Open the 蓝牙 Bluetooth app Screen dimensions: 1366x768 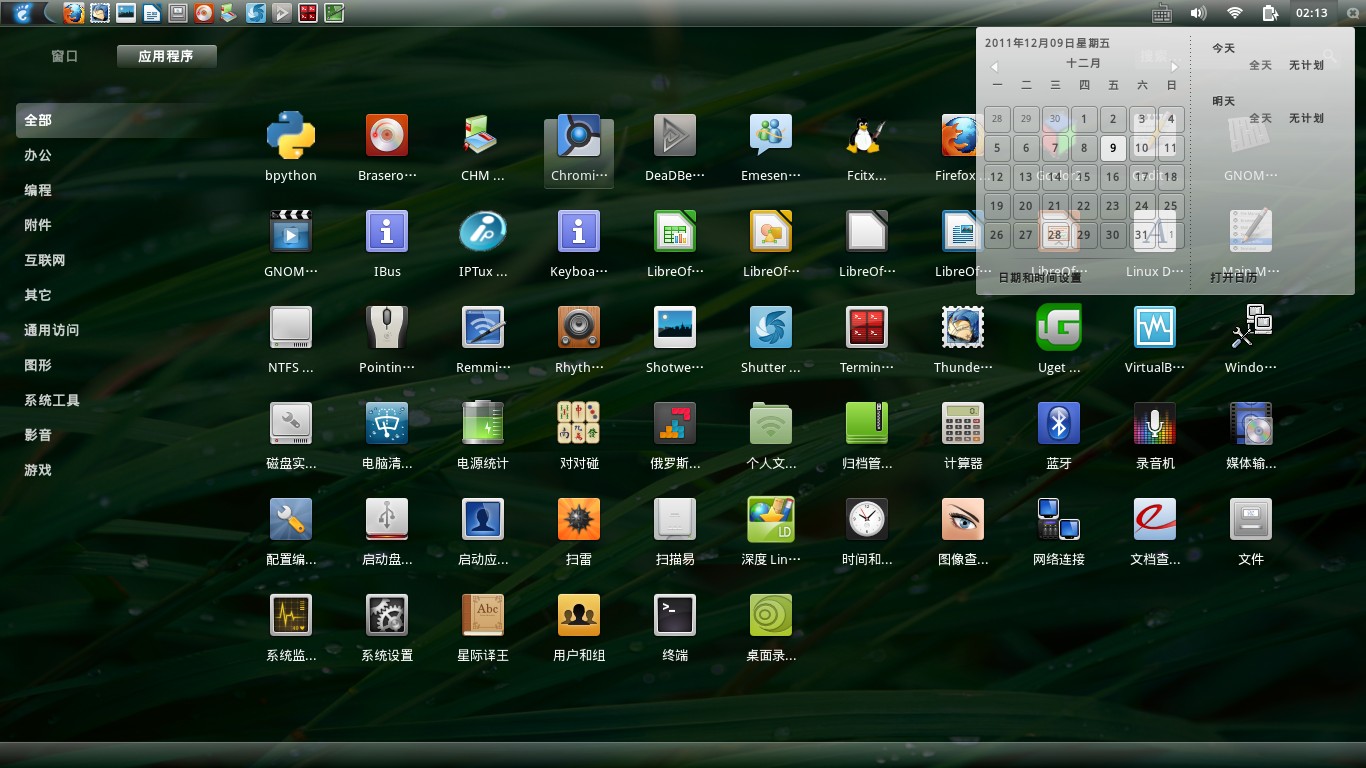click(x=1059, y=423)
